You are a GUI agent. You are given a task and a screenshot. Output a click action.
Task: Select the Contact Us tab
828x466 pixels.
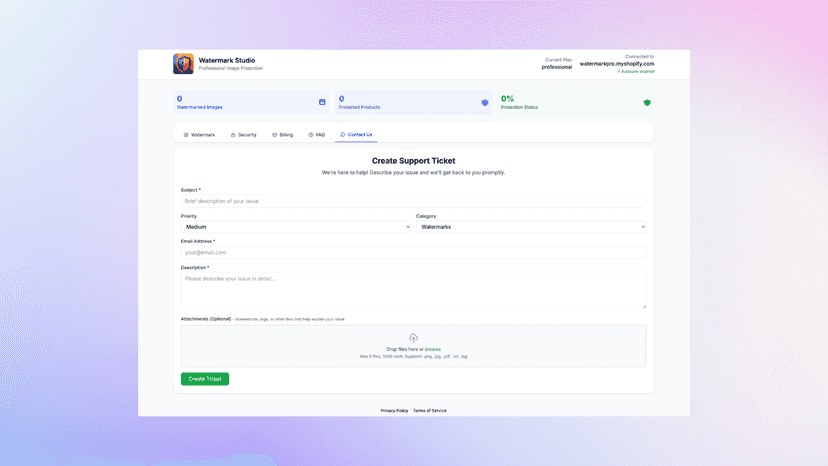click(356, 135)
